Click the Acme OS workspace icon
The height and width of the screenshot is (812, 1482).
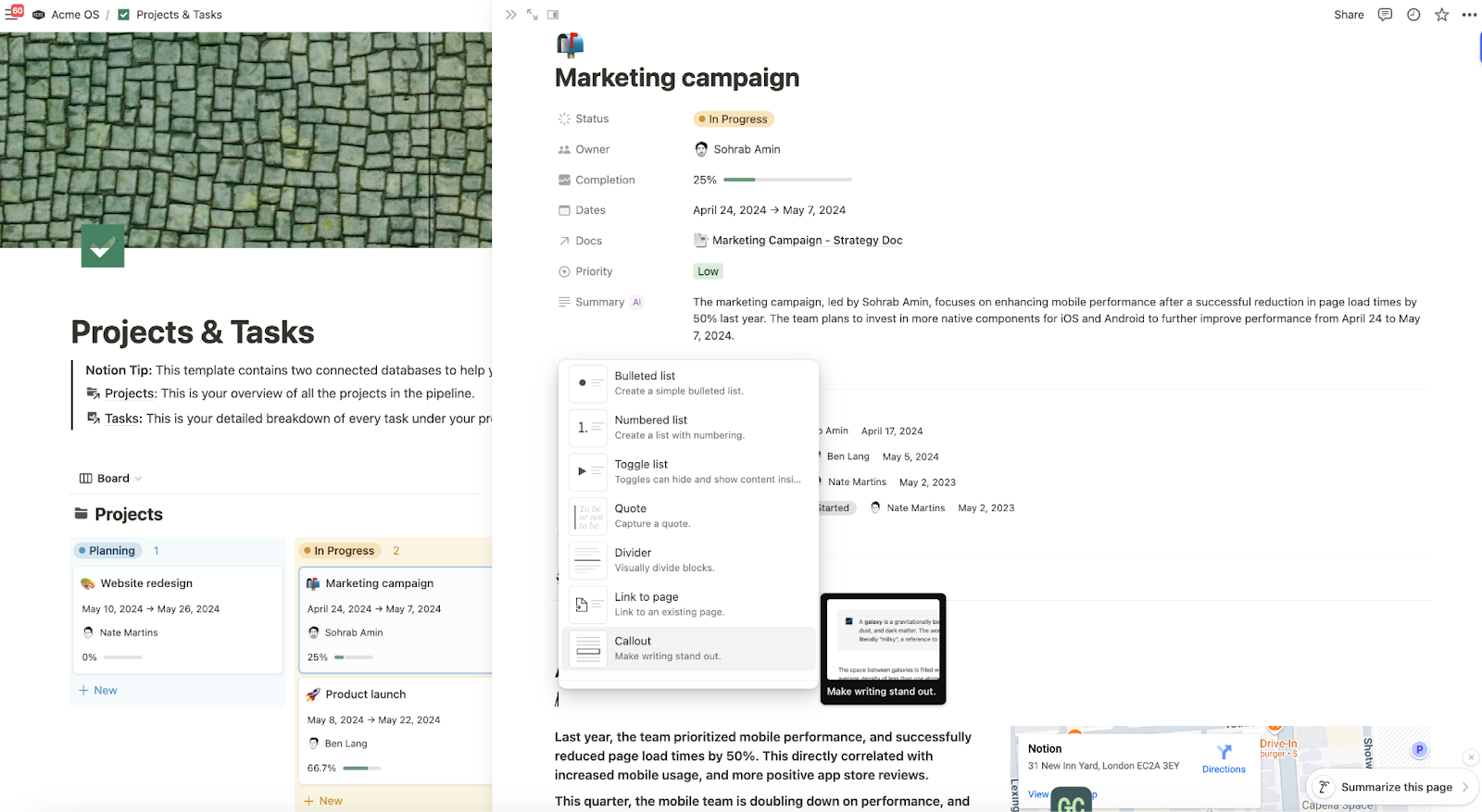[39, 15]
